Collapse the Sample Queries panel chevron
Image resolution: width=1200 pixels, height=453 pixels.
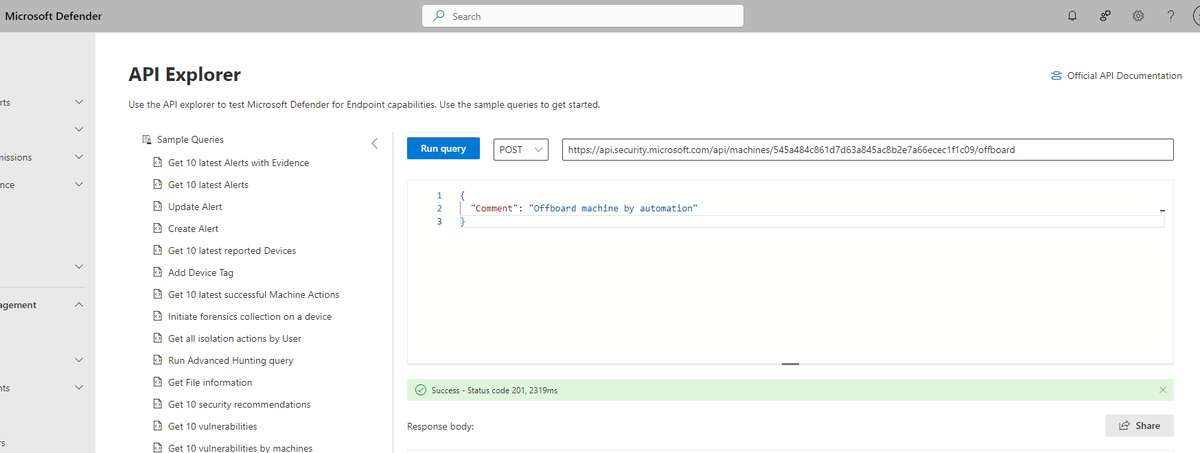pyautogui.click(x=374, y=143)
